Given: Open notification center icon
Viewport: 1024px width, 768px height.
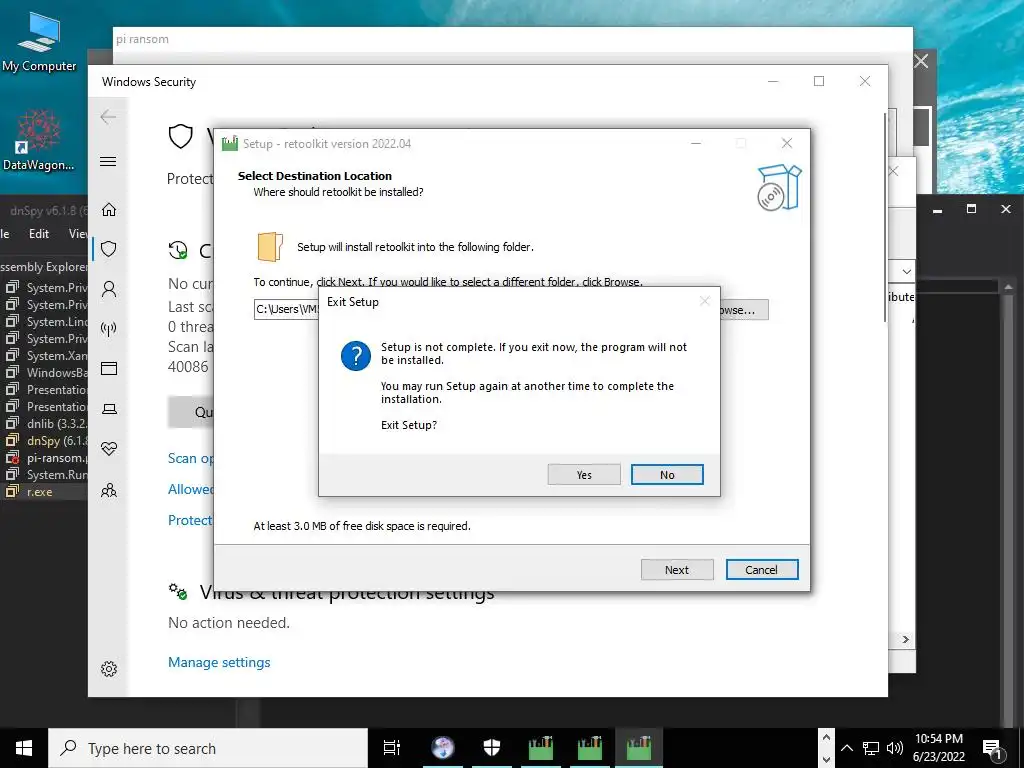Looking at the screenshot, I should point(992,749).
